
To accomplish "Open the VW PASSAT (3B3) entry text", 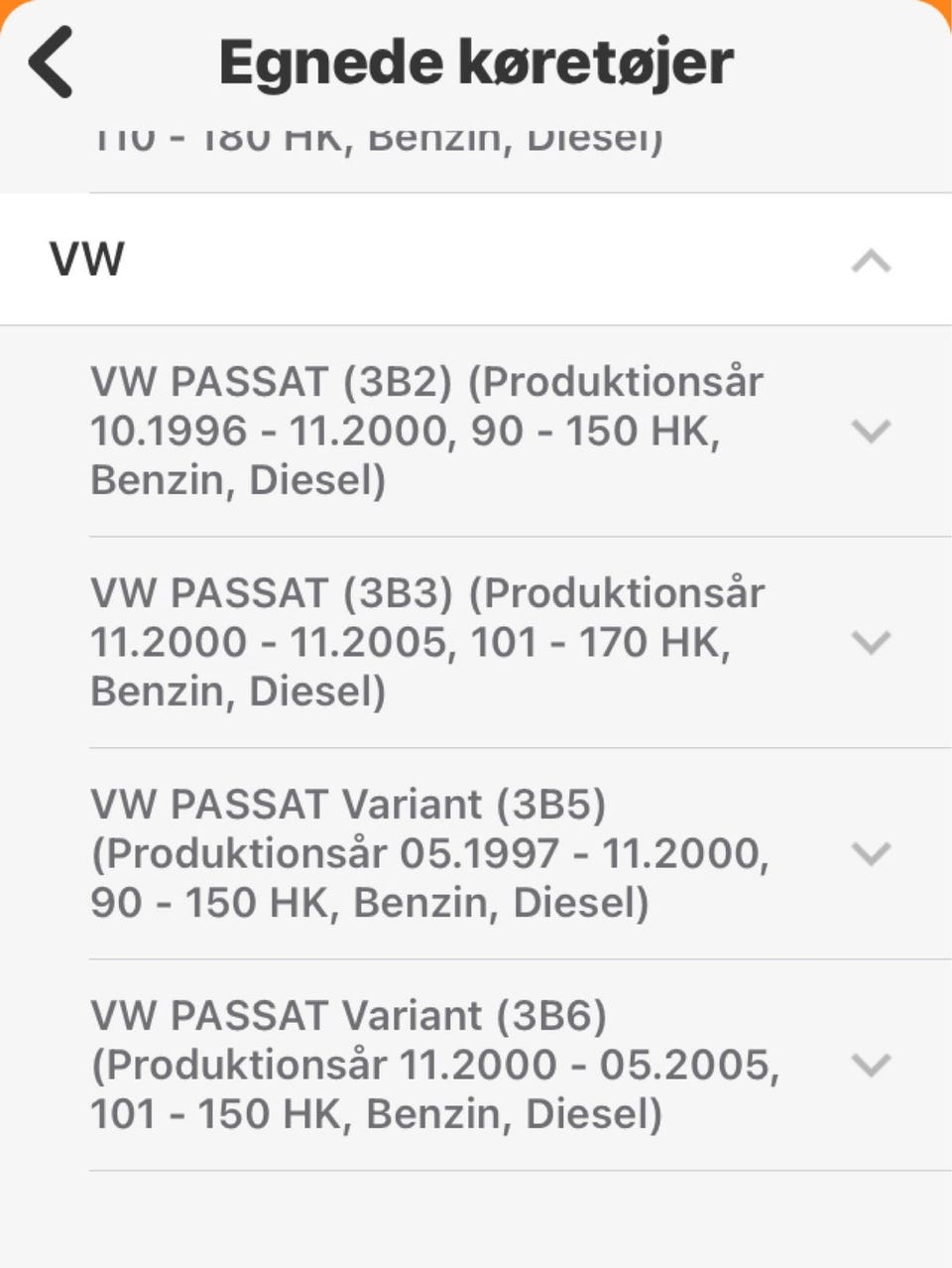I will [x=427, y=642].
